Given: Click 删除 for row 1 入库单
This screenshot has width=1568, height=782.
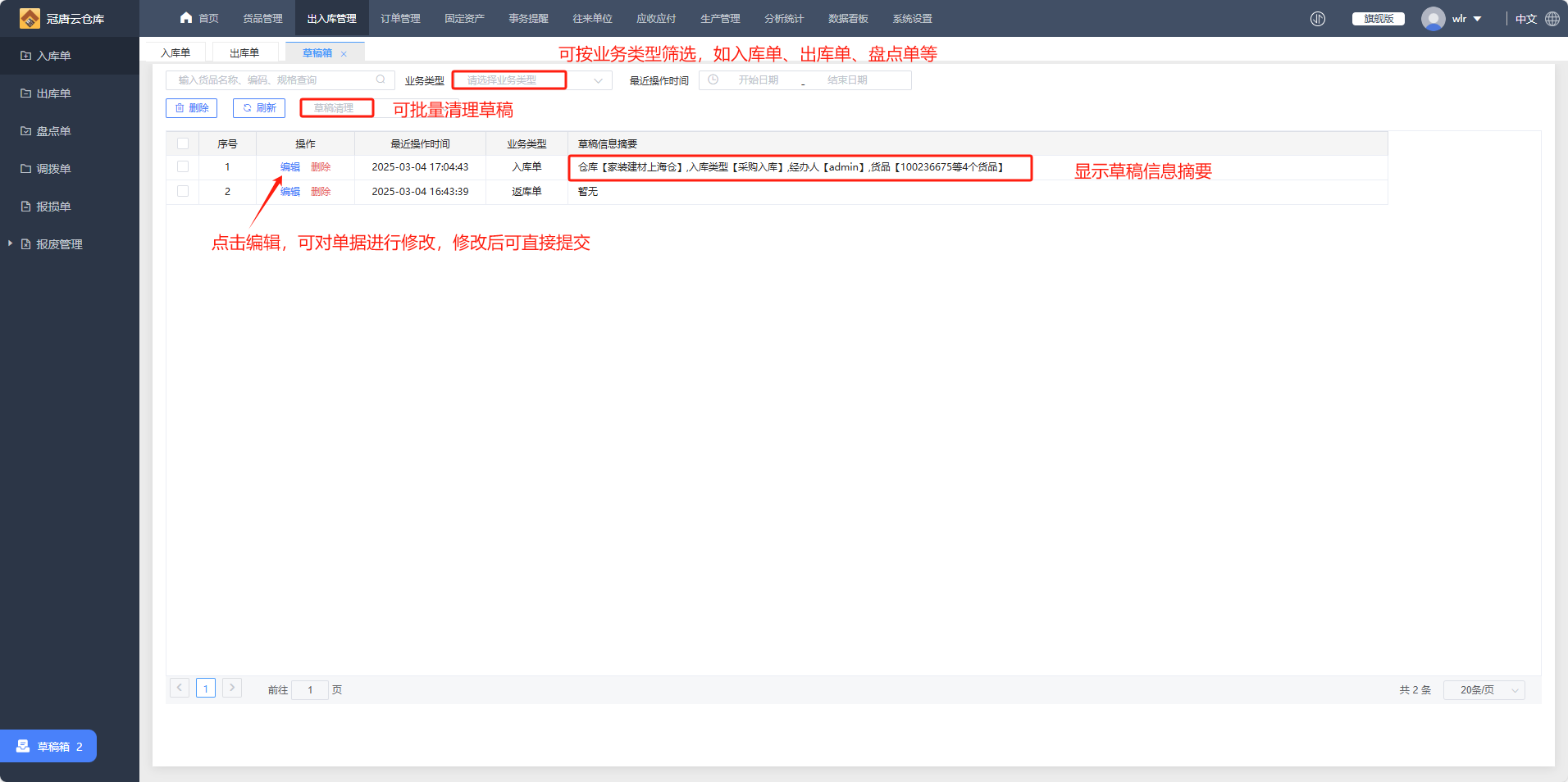Looking at the screenshot, I should pos(321,167).
